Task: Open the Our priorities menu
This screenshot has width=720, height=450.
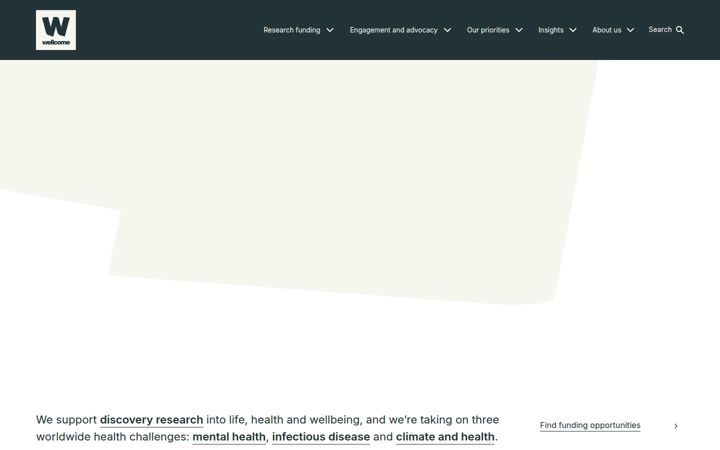Action: point(488,30)
